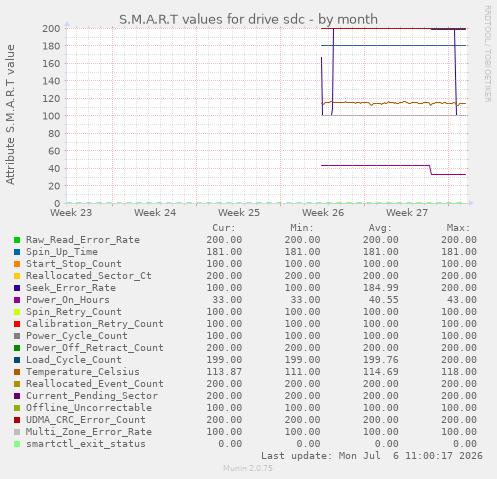Click the graph title for drive sdc
This screenshot has width=497, height=479.
coord(248,19)
